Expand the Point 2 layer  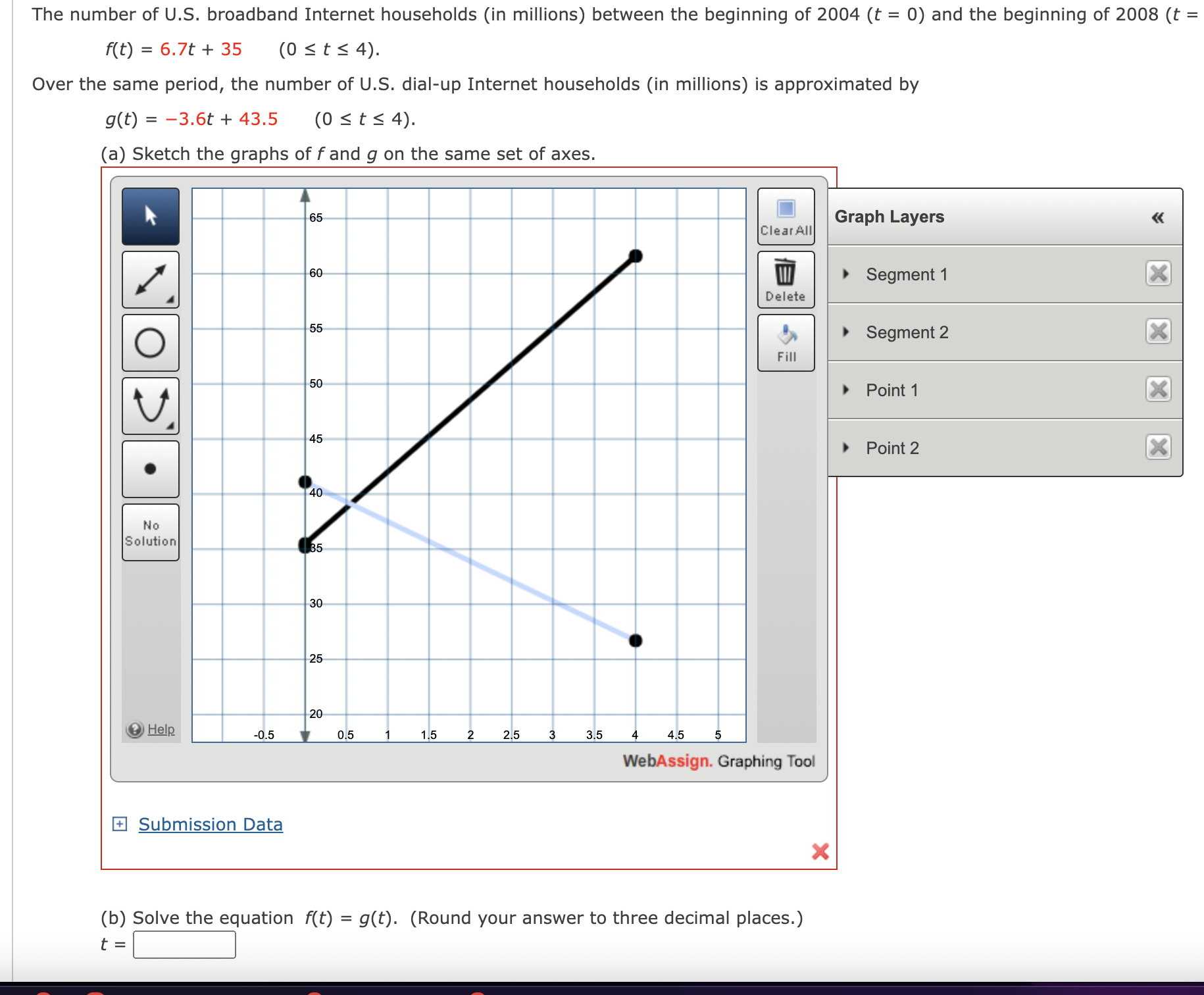(846, 448)
